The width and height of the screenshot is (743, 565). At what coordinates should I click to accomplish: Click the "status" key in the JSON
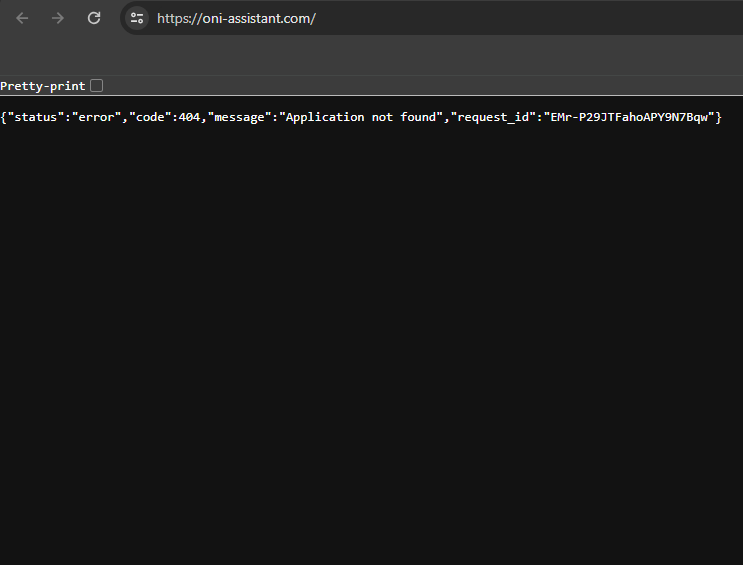(x=36, y=117)
